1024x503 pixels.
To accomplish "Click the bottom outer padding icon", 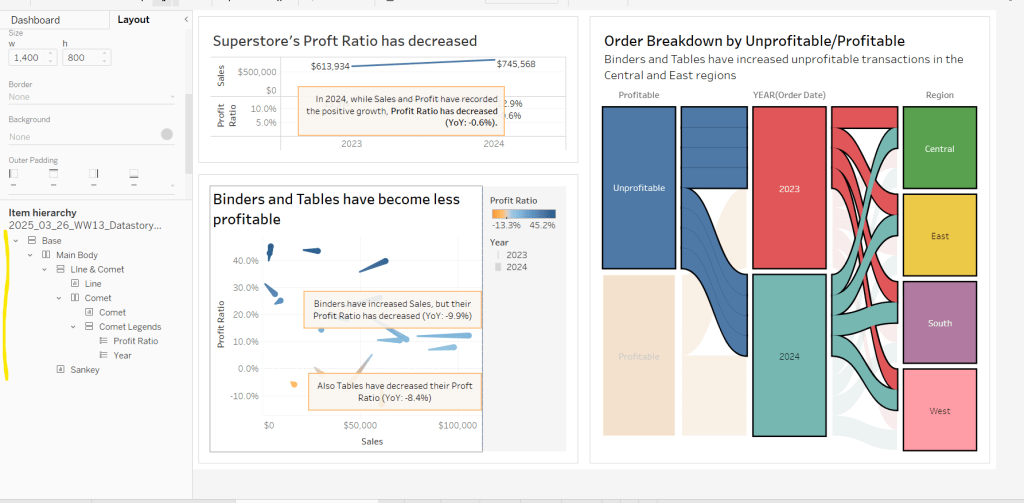I will (133, 173).
